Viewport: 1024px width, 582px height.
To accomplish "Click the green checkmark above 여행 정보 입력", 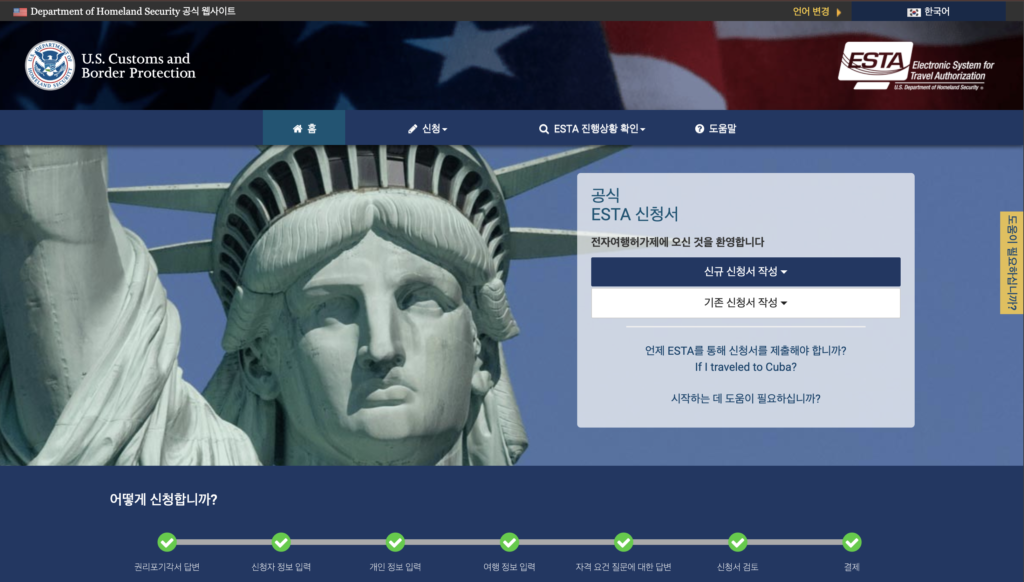I will point(509,542).
